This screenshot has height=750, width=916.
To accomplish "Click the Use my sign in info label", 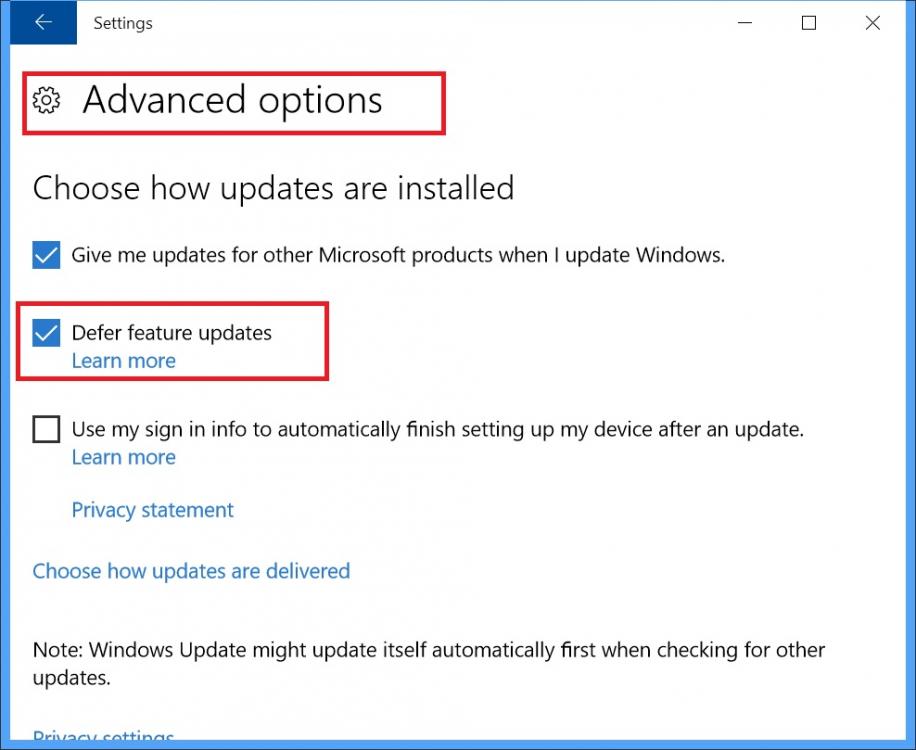I will point(438,429).
